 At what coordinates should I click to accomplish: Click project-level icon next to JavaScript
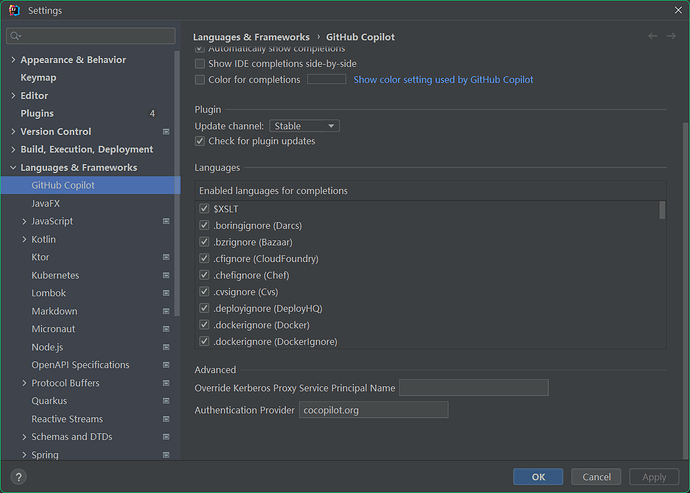[166, 221]
